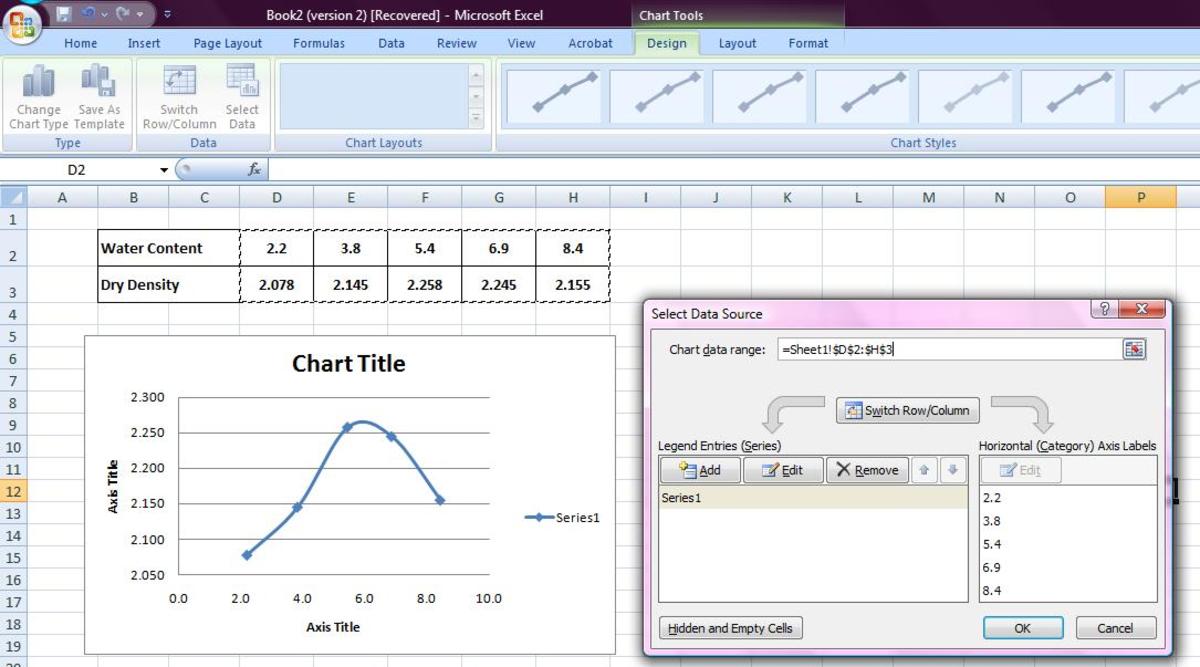
Task: Click the Hidden and Empty Cells button
Action: [730, 628]
